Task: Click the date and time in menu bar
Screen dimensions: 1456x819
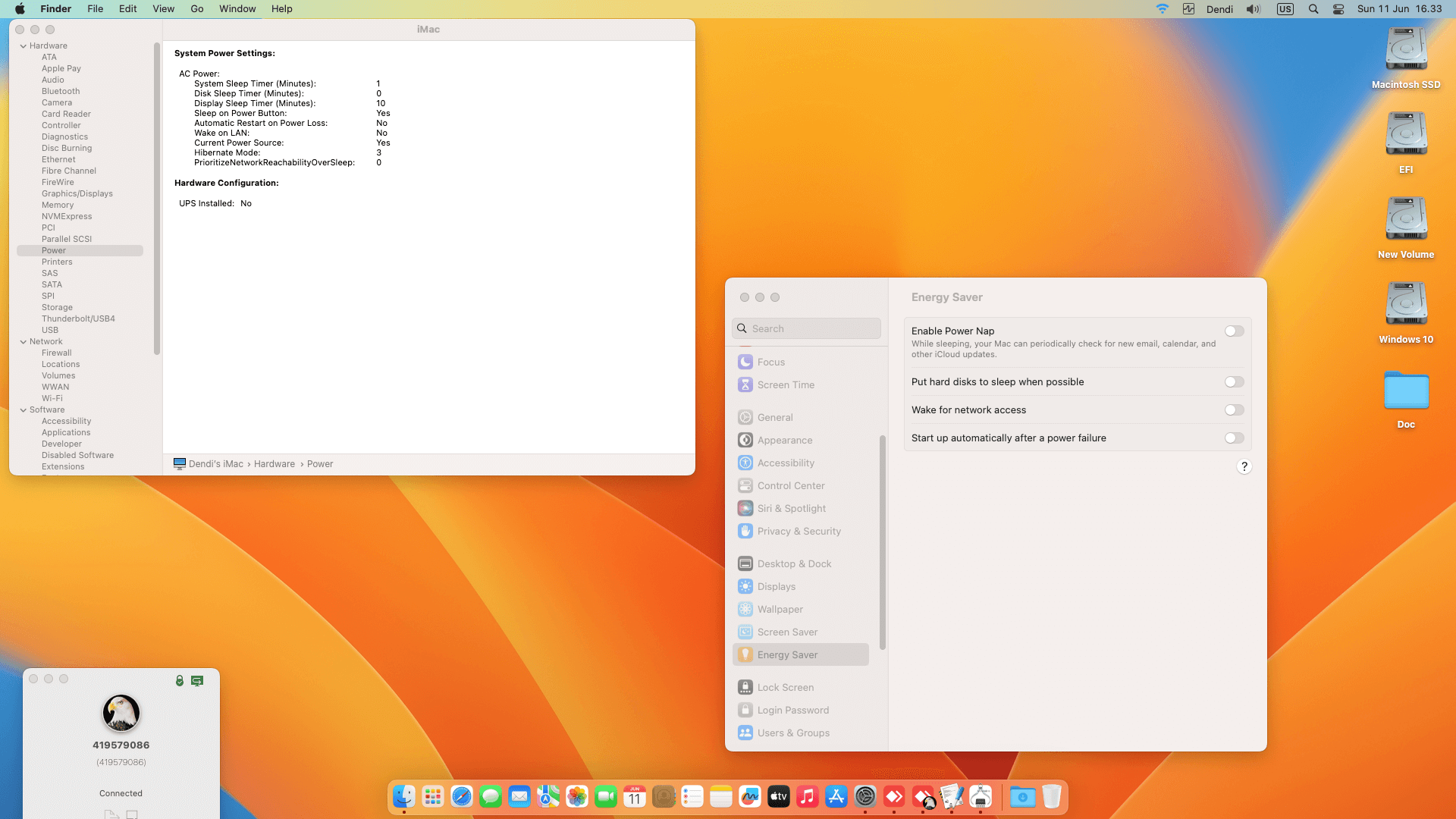Action: pos(1400,9)
